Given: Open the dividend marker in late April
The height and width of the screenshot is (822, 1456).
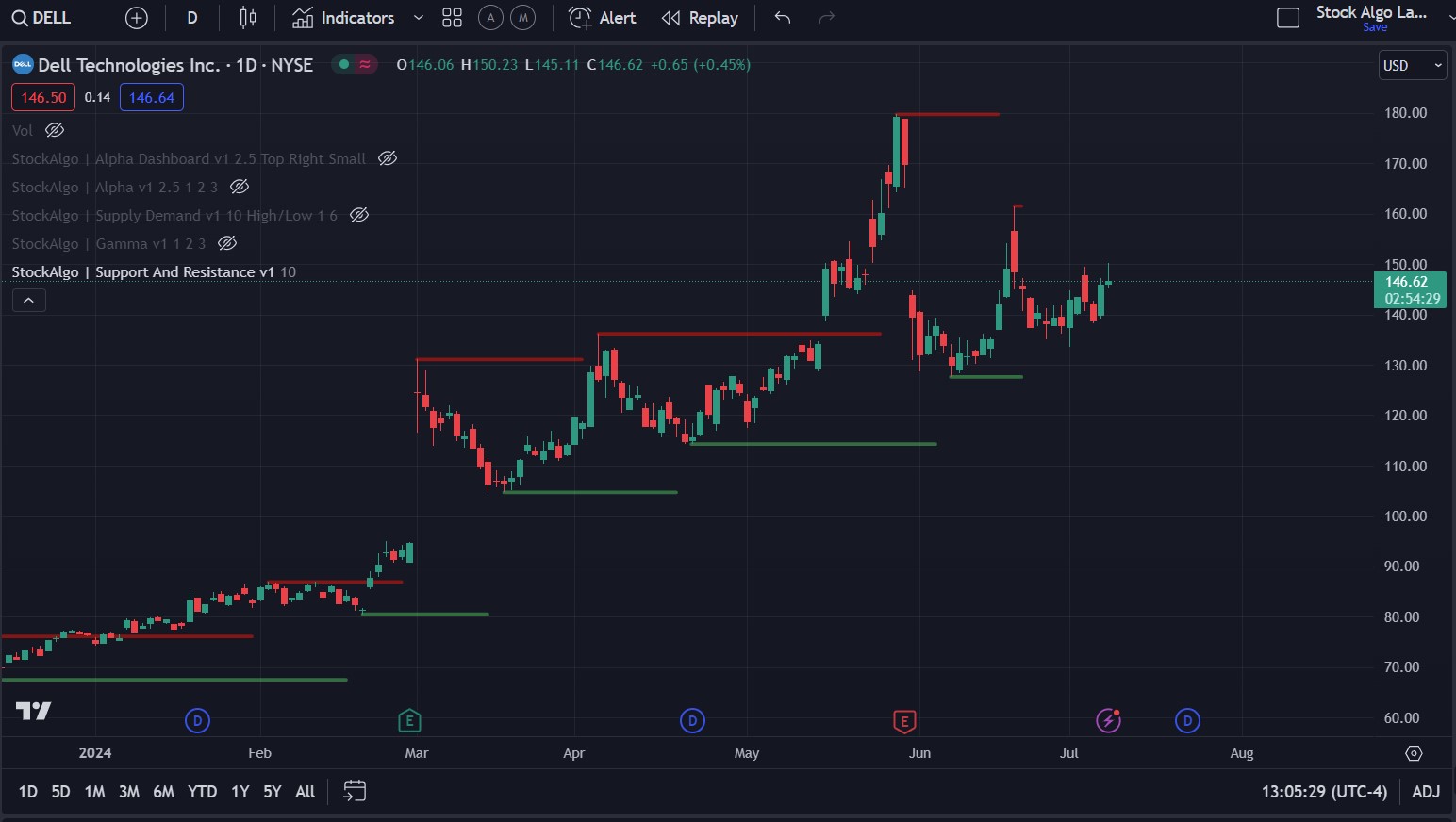Looking at the screenshot, I should [x=692, y=721].
